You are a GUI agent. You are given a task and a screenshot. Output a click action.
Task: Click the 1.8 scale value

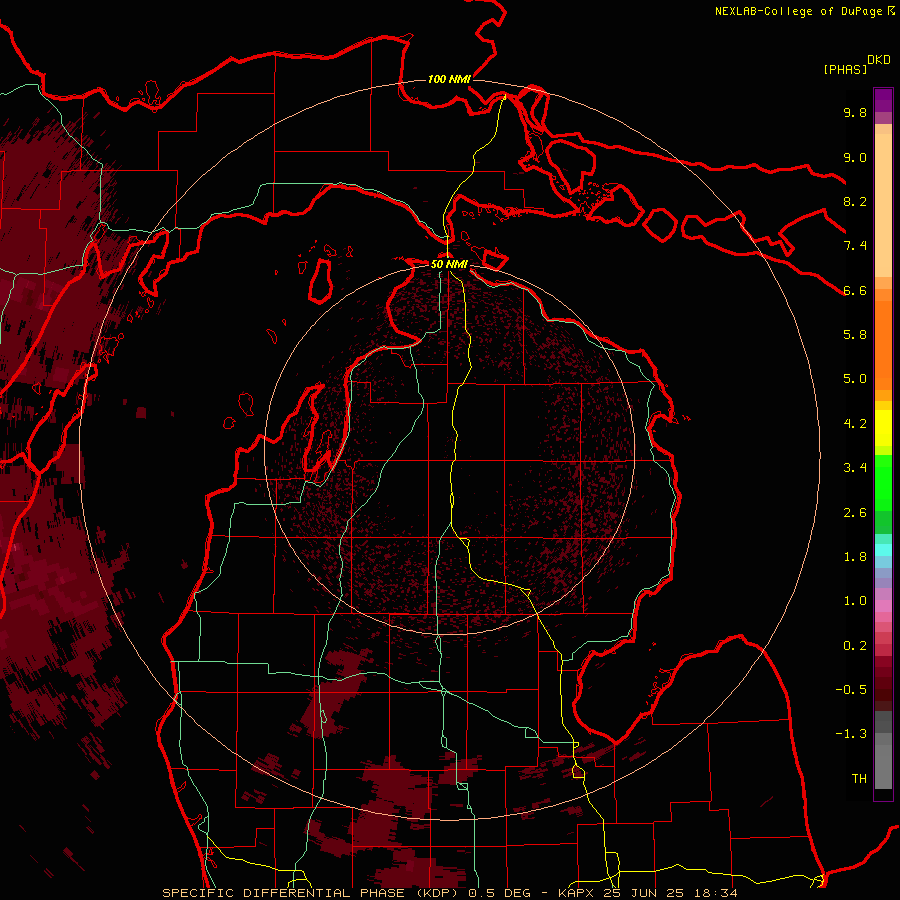coord(855,557)
